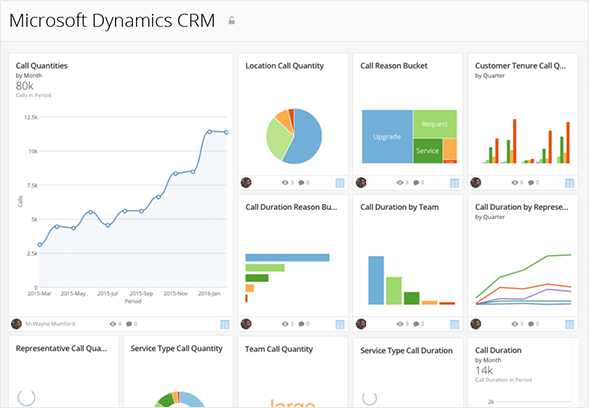Open table view icon on Location Call Quantity card
Image resolution: width=589 pixels, height=408 pixels.
click(x=340, y=183)
